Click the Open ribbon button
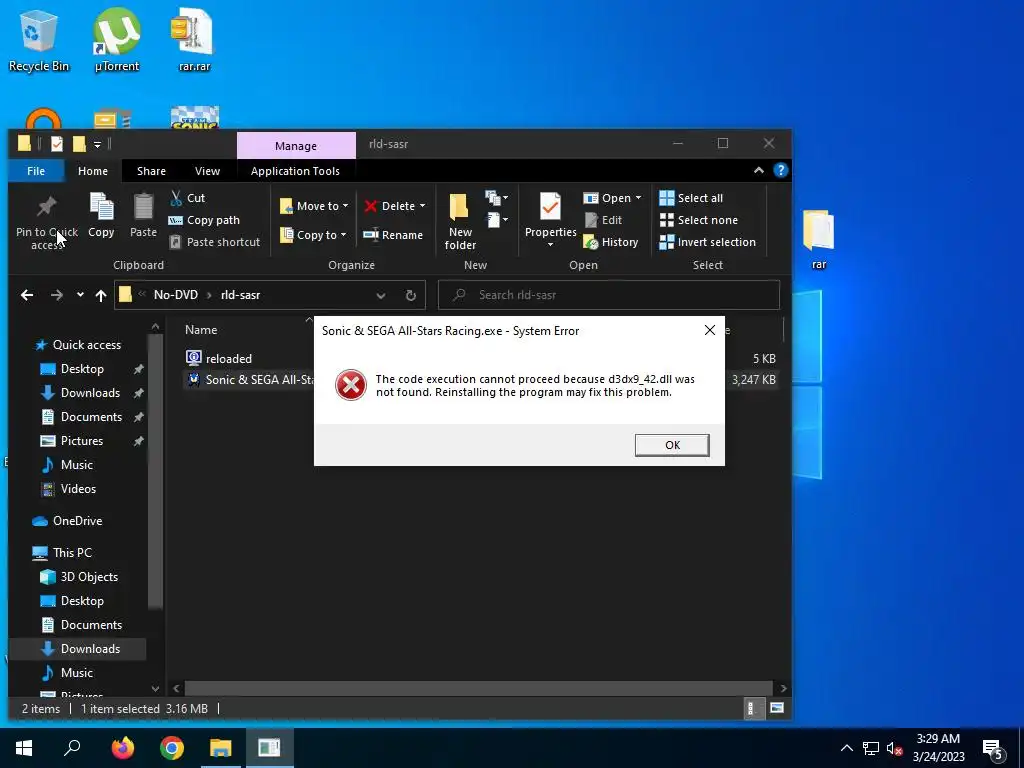 pyautogui.click(x=612, y=198)
